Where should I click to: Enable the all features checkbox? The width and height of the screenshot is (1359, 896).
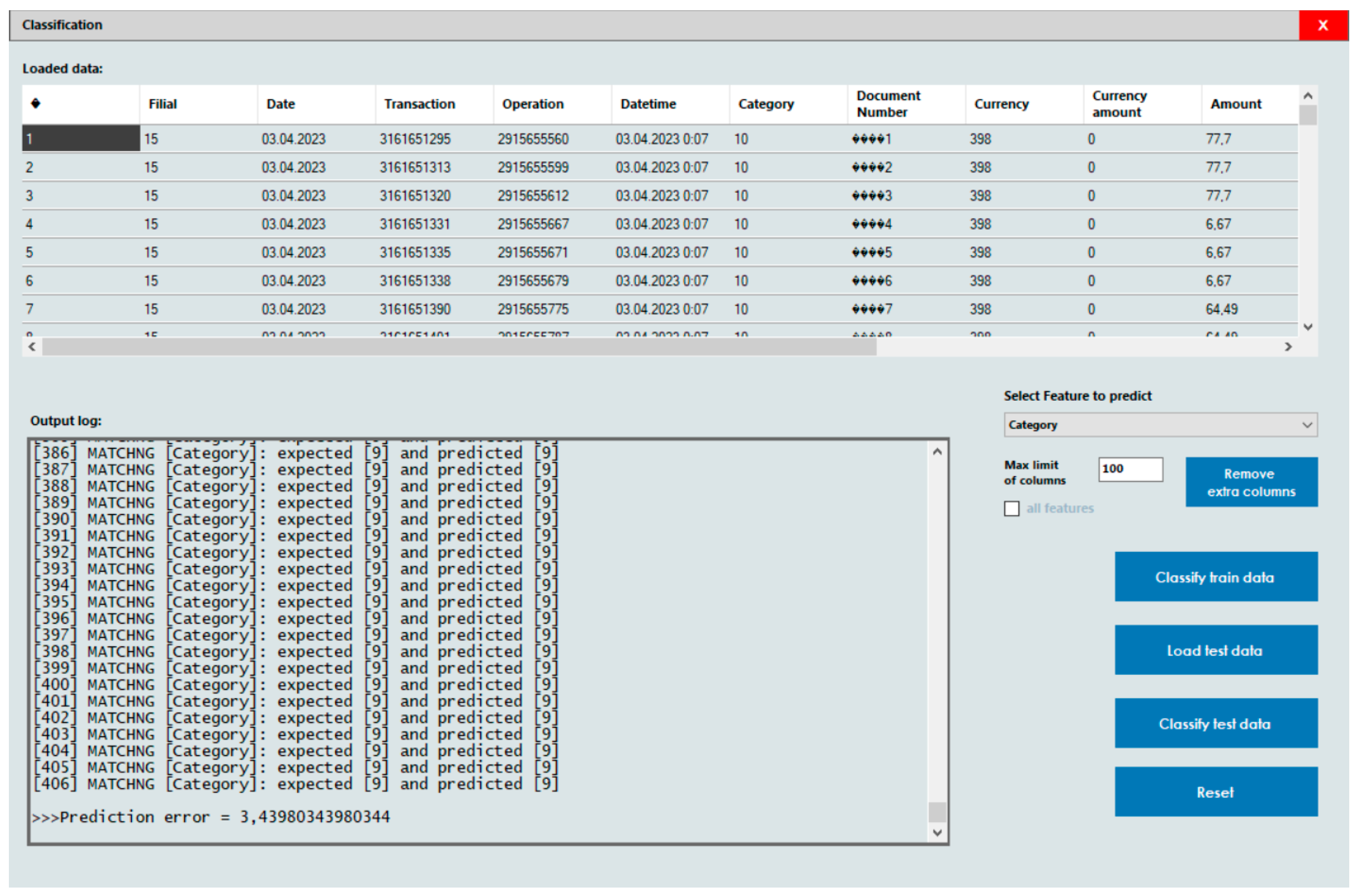point(1012,509)
